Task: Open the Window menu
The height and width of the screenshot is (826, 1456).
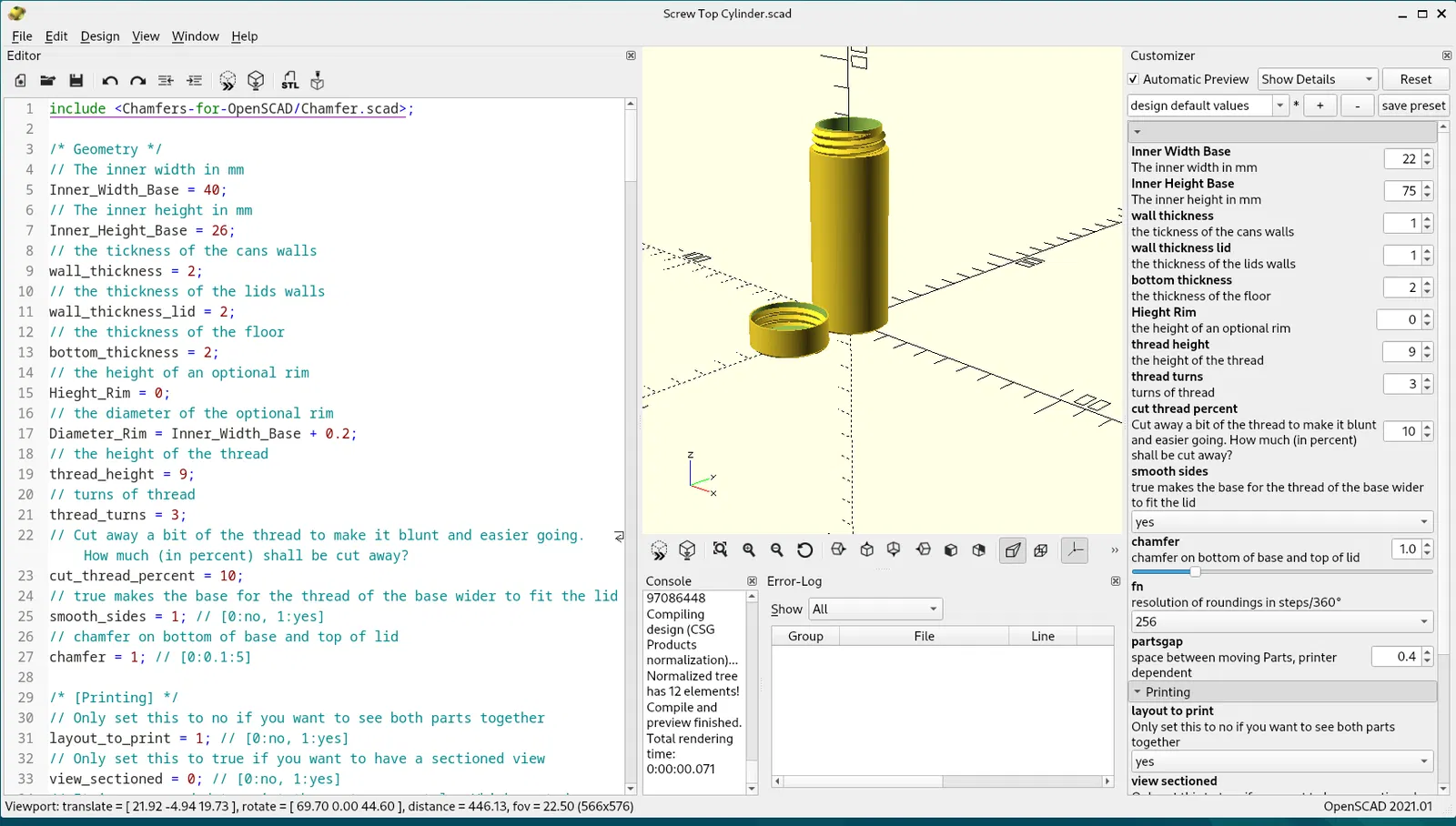Action: 195,36
